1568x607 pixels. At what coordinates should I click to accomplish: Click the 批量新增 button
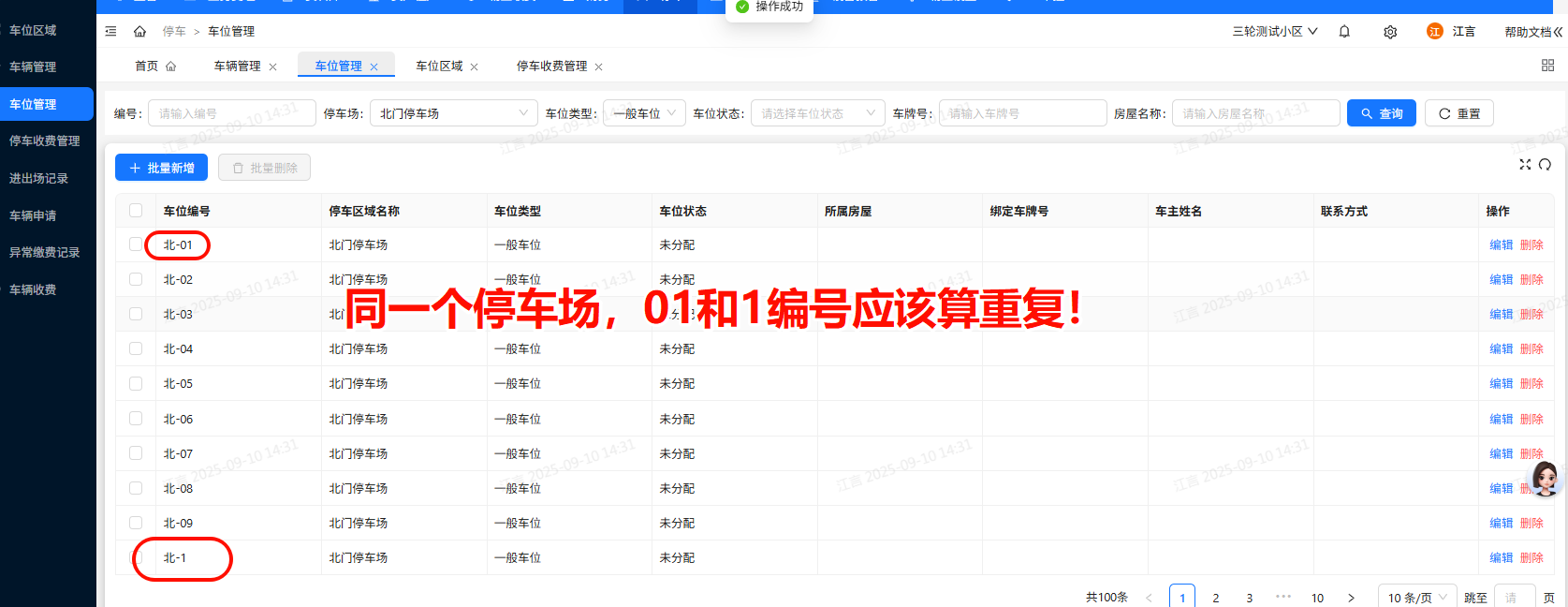pyautogui.click(x=162, y=168)
